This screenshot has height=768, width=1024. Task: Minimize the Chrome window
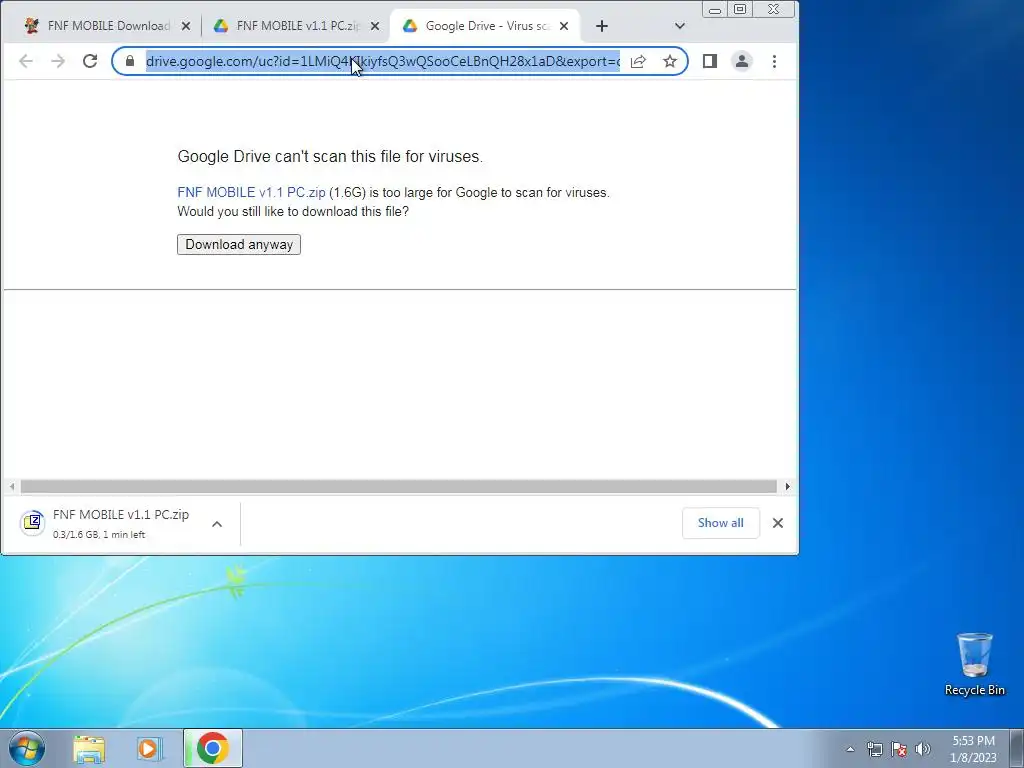click(715, 10)
